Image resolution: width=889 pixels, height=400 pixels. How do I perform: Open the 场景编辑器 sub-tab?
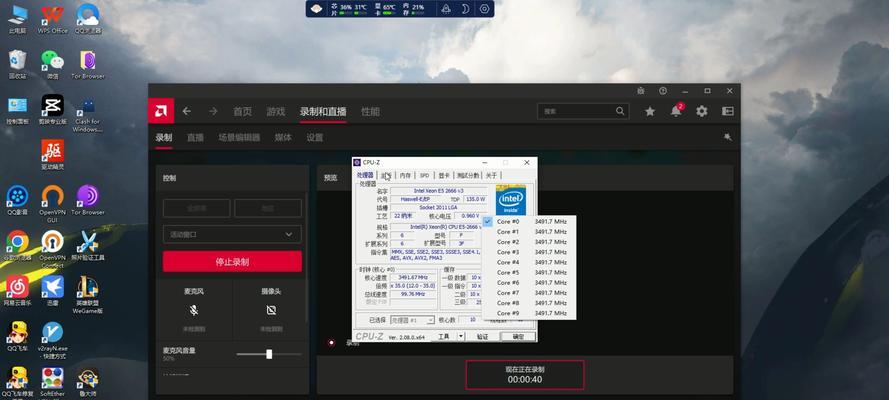(x=239, y=138)
